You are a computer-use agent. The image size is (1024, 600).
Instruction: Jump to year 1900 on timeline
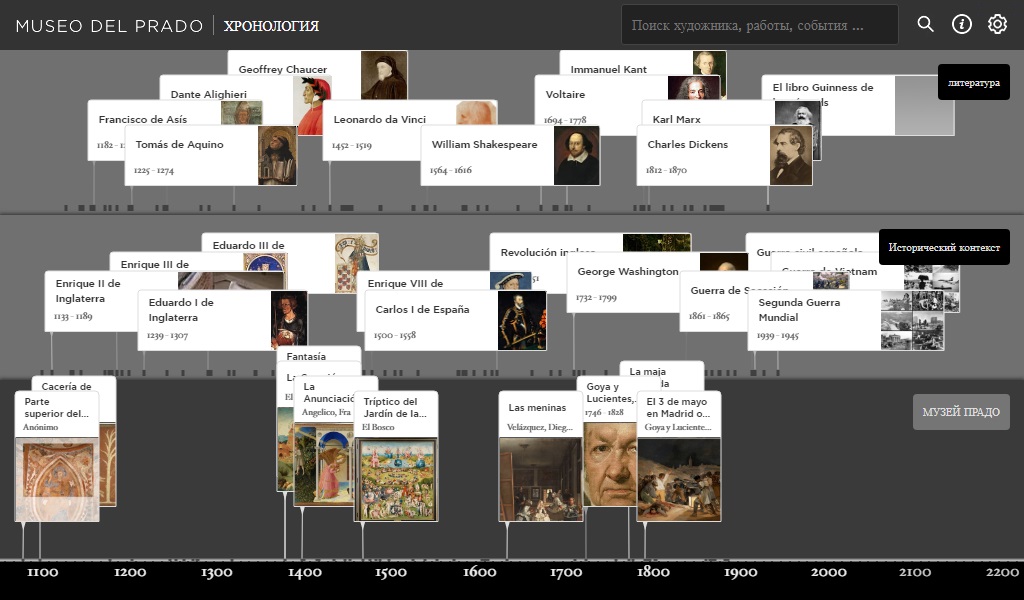point(741,573)
